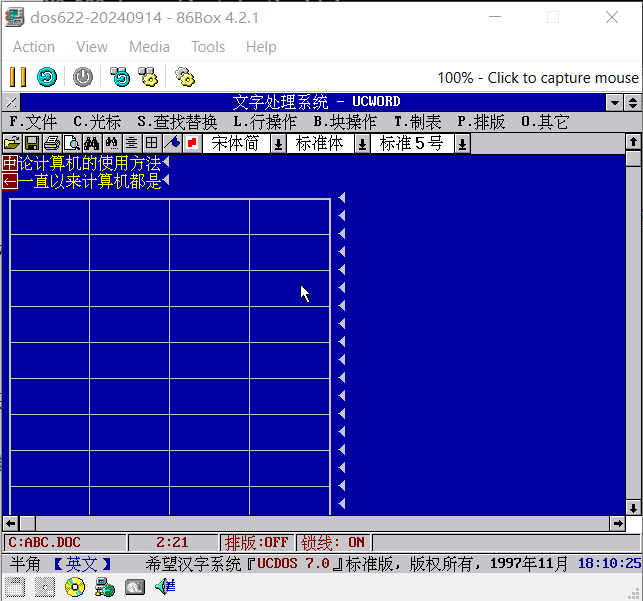
Task: Open the T.制表 table menu
Action: click(x=417, y=122)
